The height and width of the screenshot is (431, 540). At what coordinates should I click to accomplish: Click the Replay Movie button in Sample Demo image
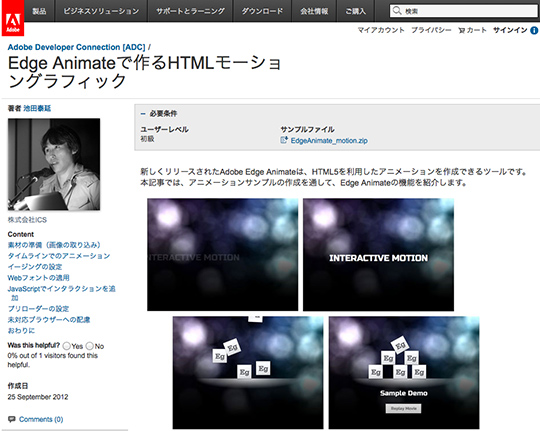pos(404,408)
